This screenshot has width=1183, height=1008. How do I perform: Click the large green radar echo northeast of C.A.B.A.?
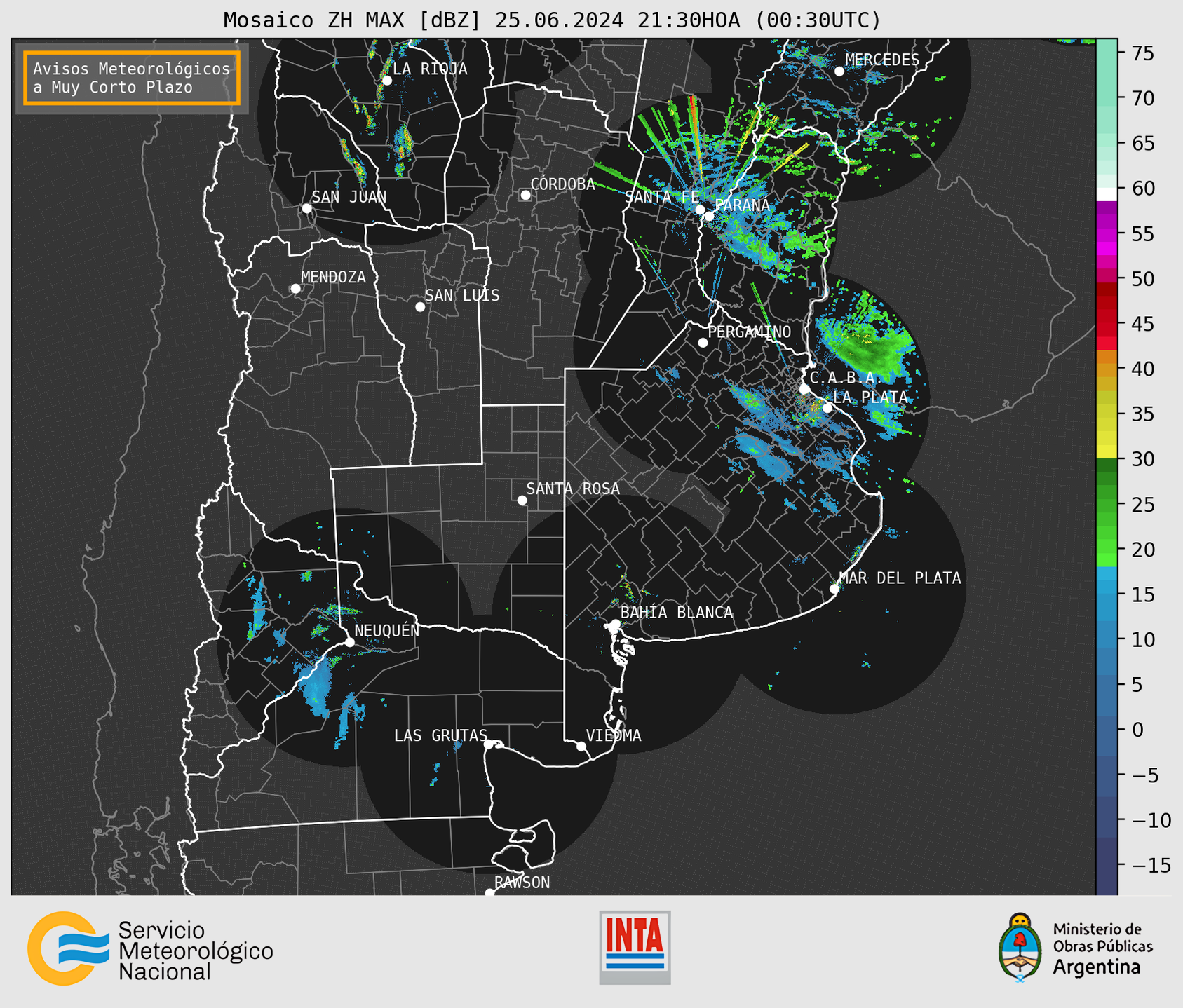(x=870, y=343)
